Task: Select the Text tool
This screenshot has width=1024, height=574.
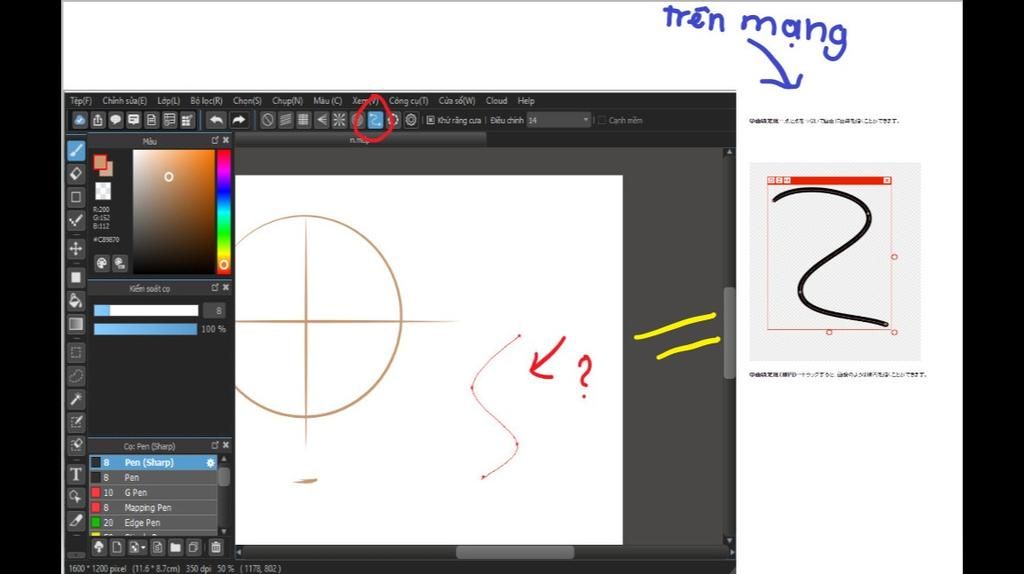Action: (x=76, y=474)
